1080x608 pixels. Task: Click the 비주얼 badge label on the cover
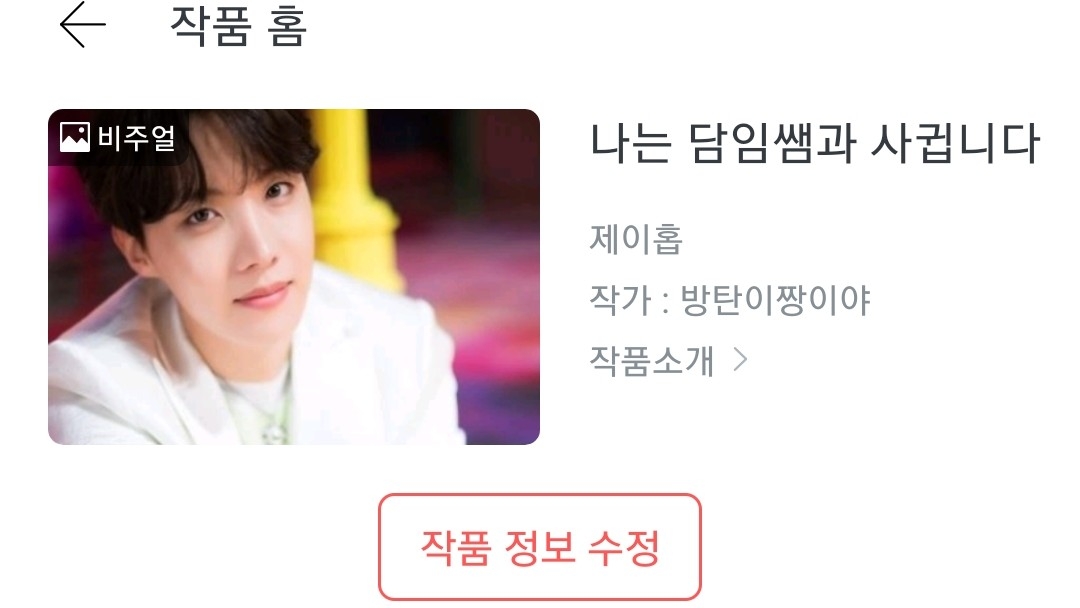(136, 138)
